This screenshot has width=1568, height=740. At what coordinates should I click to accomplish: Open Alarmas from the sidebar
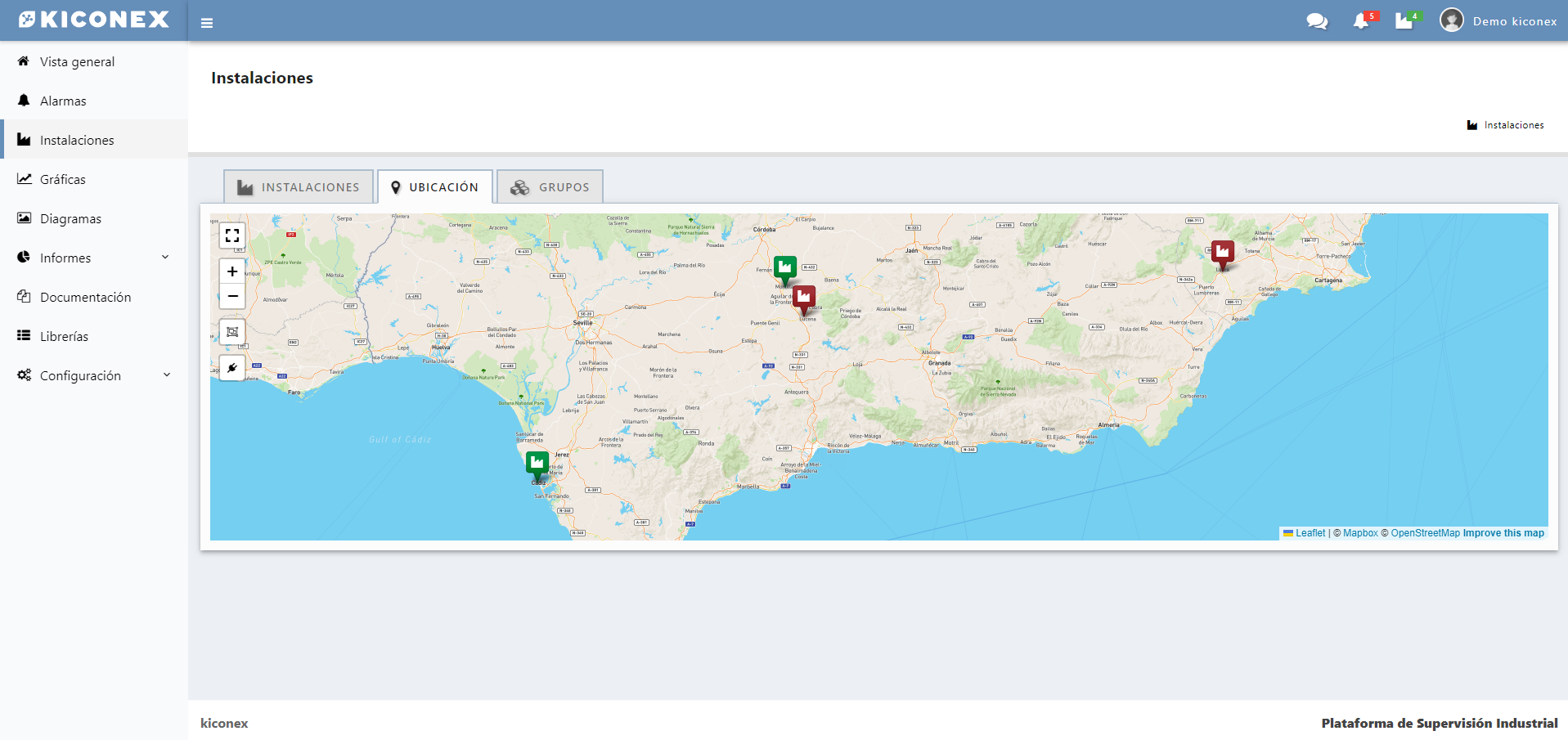63,101
